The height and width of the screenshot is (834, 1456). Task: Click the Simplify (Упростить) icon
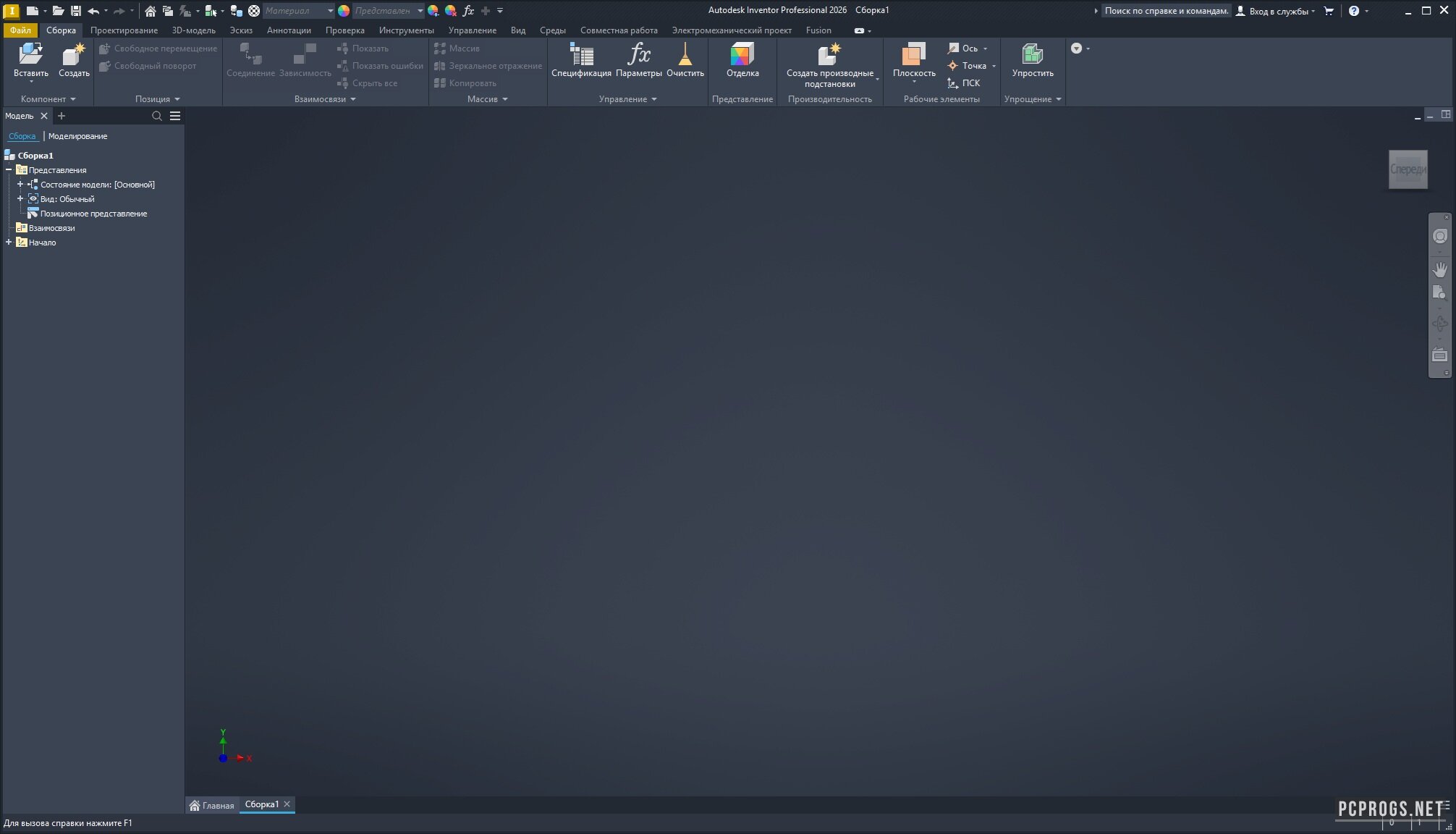[x=1032, y=55]
